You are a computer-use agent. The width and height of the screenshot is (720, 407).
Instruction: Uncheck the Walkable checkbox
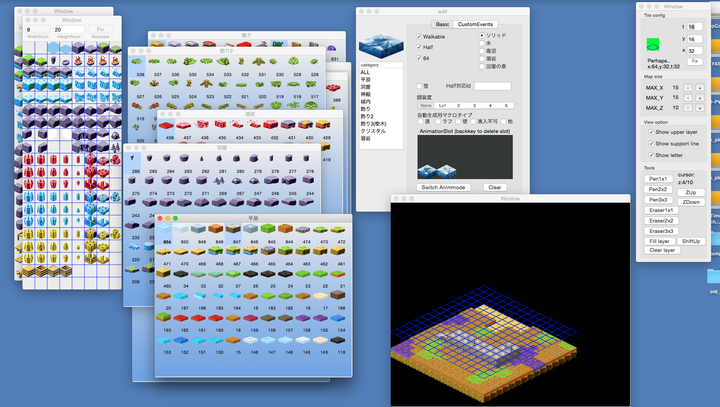click(419, 37)
